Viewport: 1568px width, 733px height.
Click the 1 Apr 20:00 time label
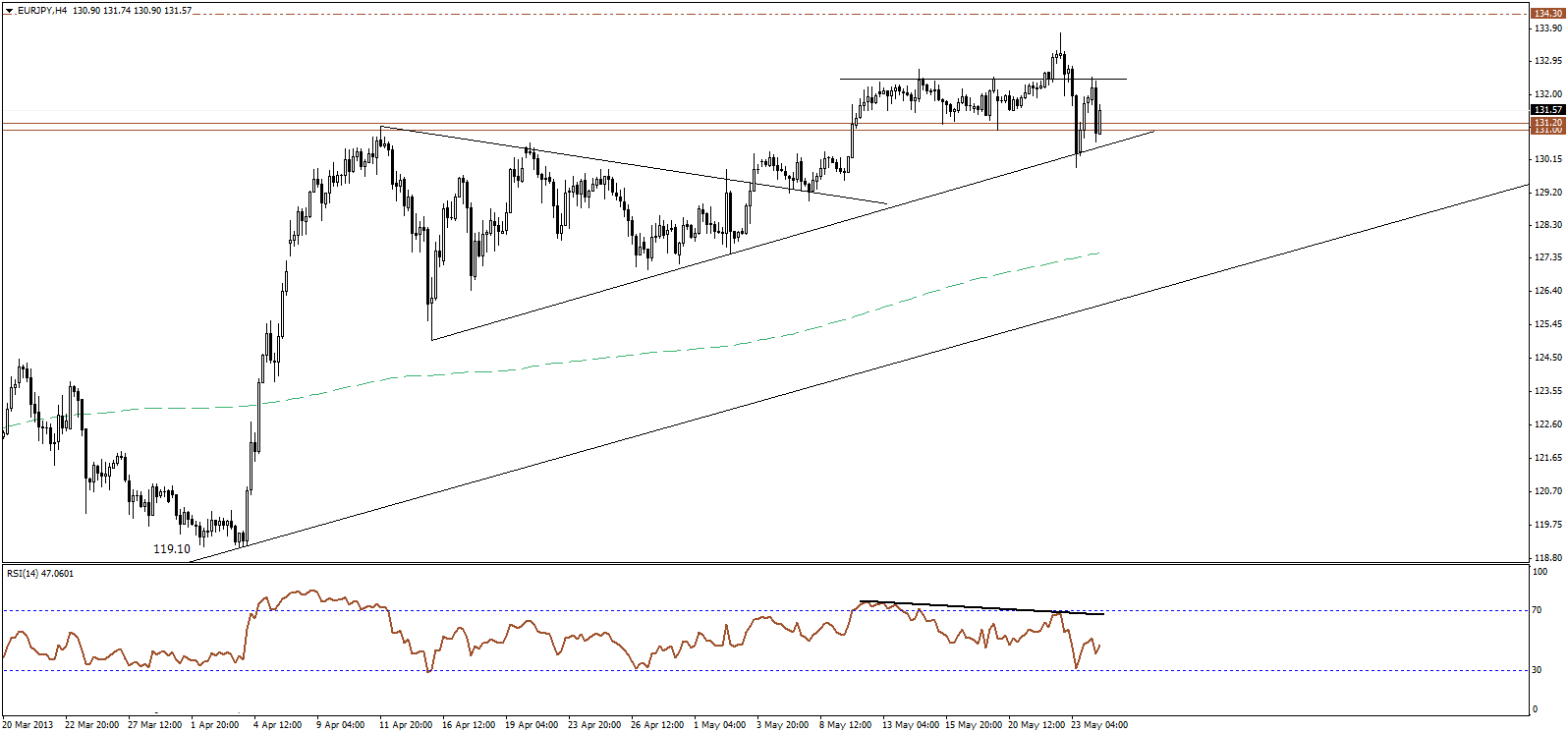(x=215, y=725)
